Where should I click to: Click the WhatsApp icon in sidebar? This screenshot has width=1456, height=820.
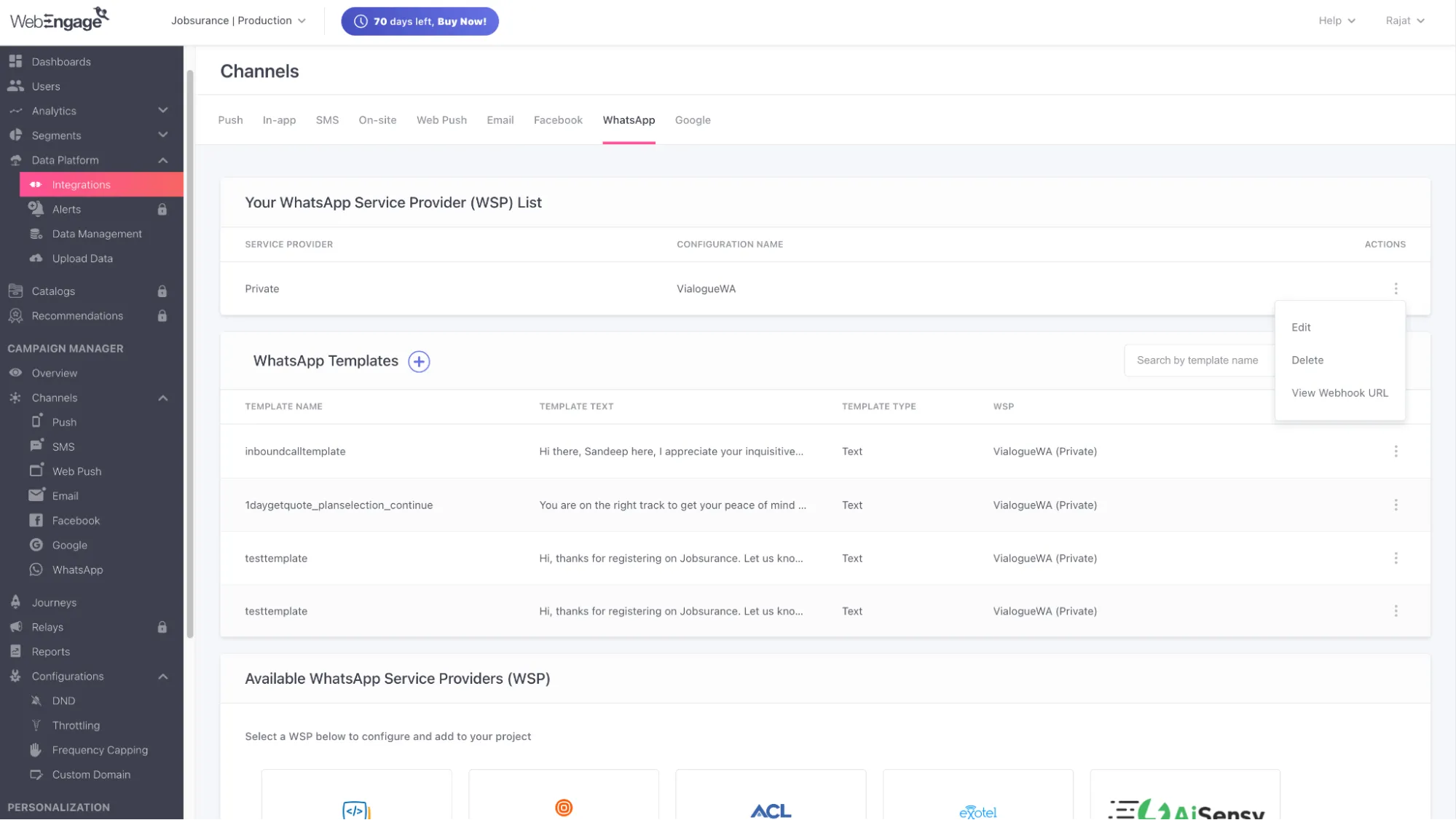(36, 569)
